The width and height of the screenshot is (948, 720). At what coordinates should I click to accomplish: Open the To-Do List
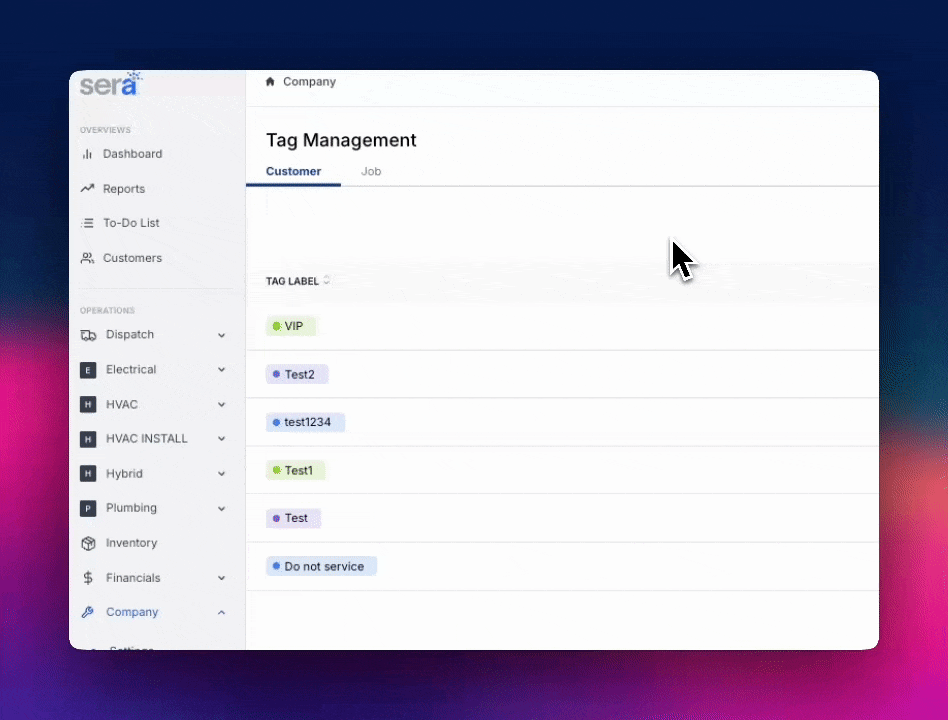131,223
